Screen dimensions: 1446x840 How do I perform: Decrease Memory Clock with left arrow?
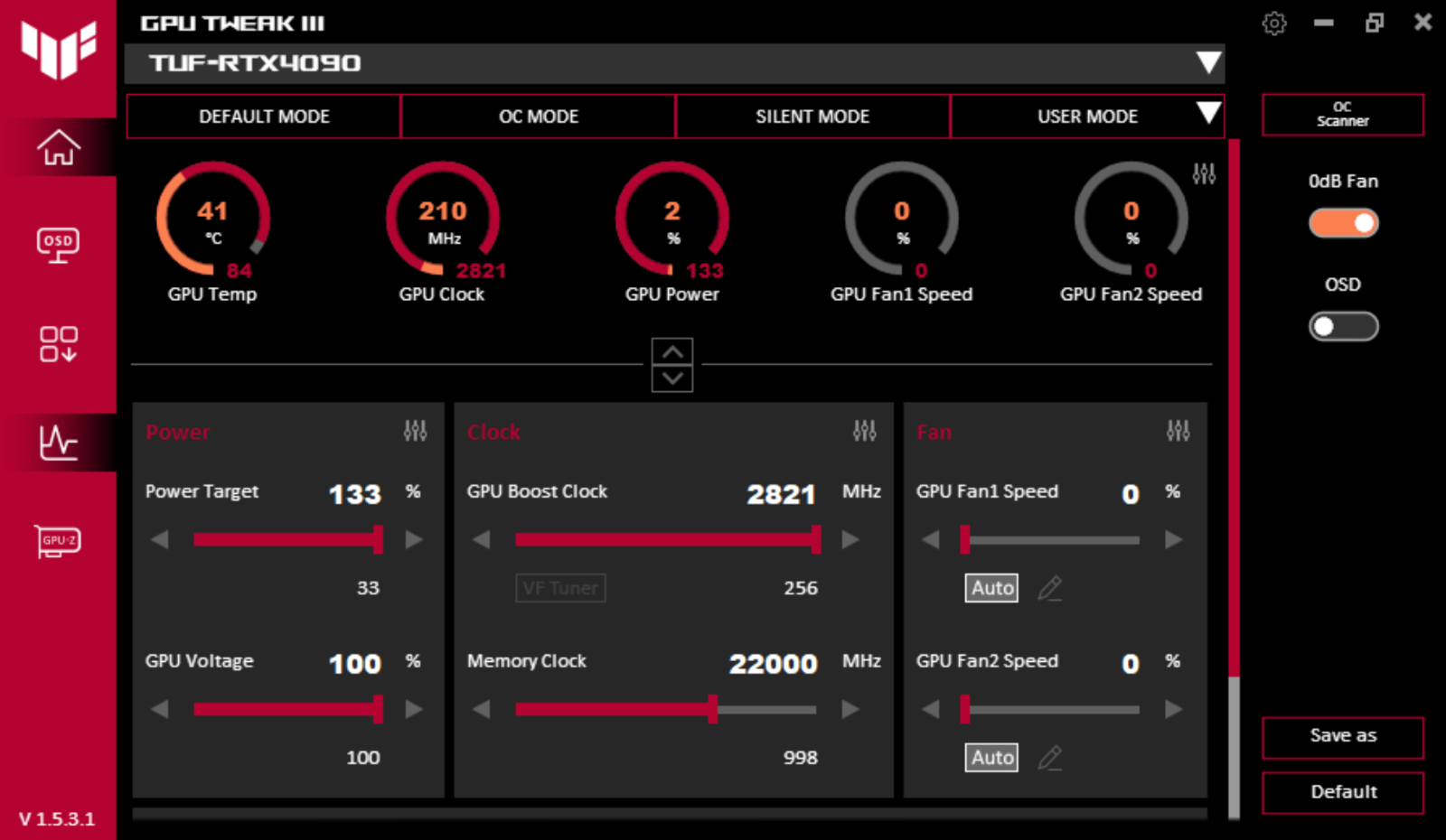tap(481, 709)
